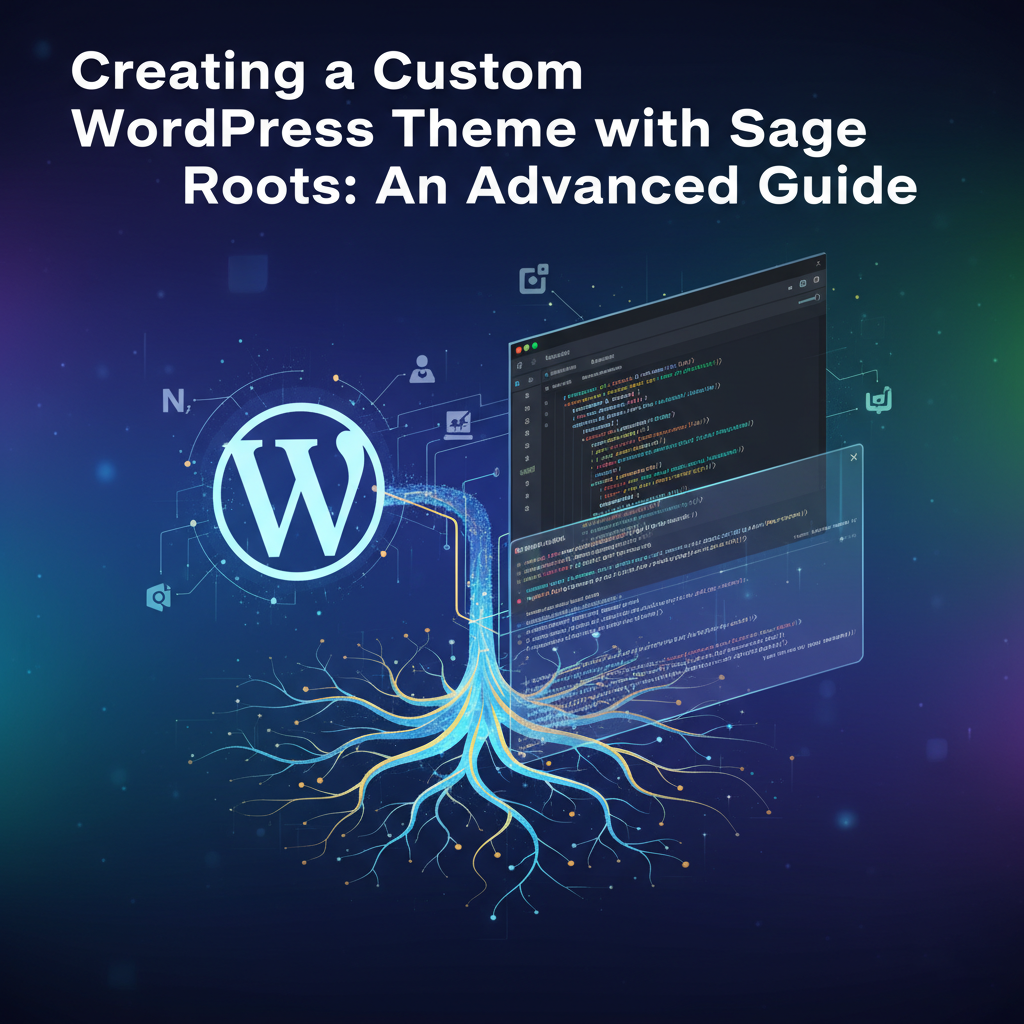Open the search magnifier icon at bottom left
1024x1024 pixels.
point(160,597)
